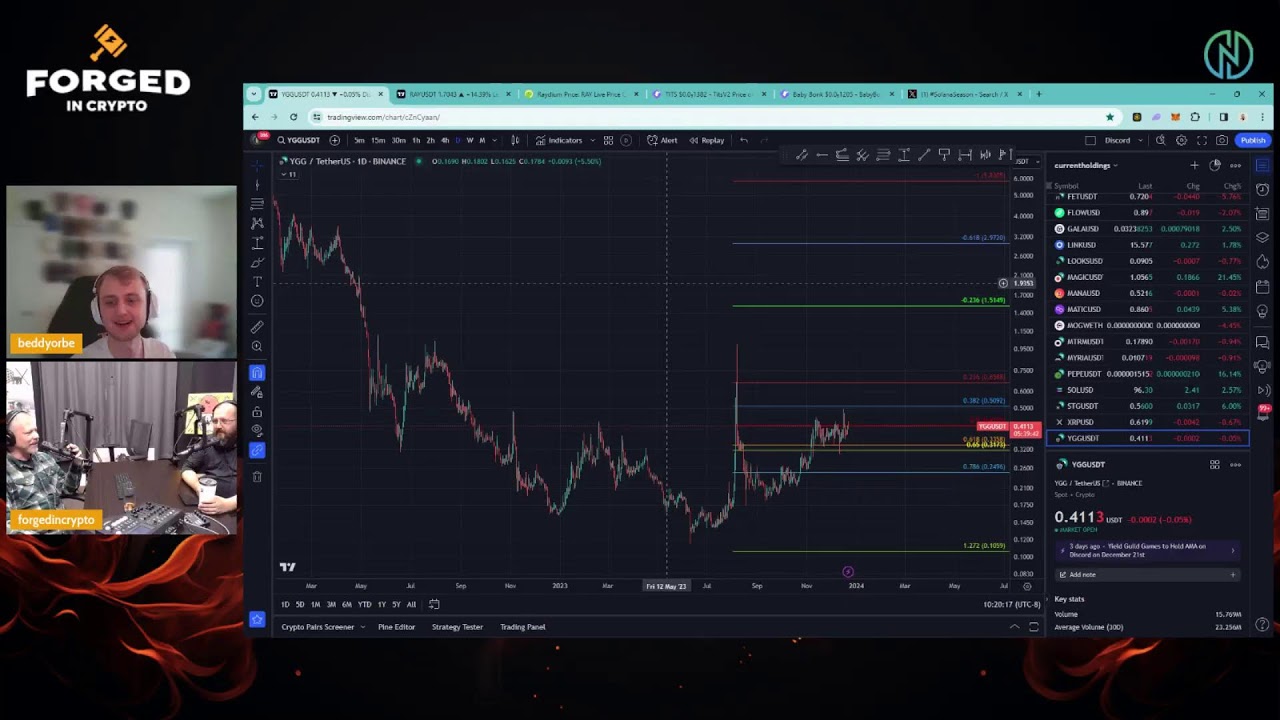Start bar Replay mode
1280x720 pixels.
[706, 140]
